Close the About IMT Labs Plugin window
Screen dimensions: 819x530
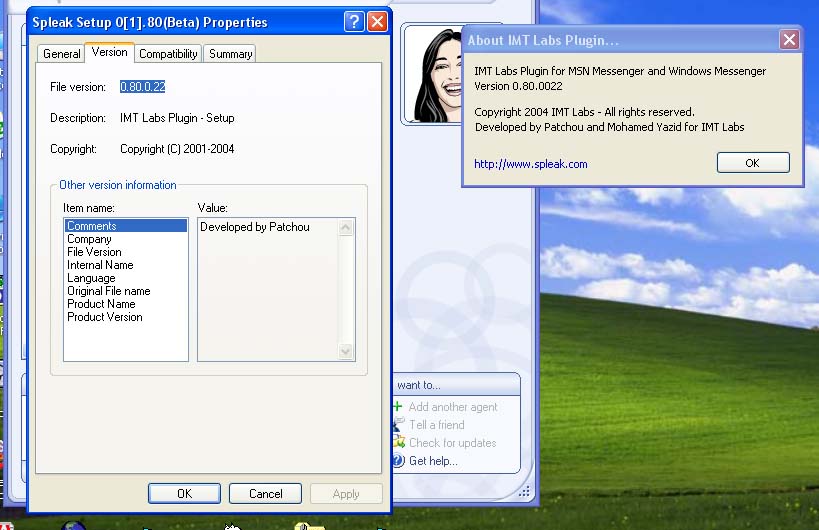tap(789, 40)
